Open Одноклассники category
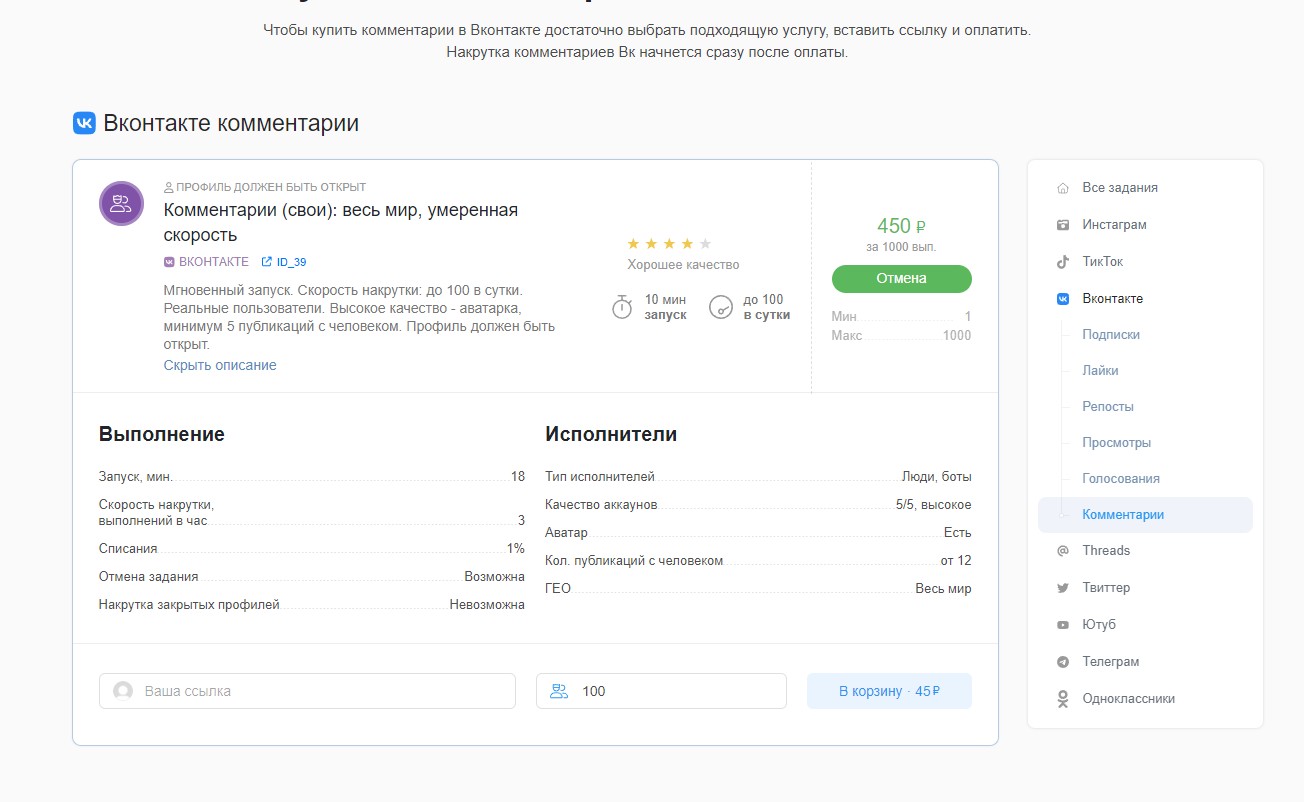This screenshot has width=1304, height=802. point(1128,699)
